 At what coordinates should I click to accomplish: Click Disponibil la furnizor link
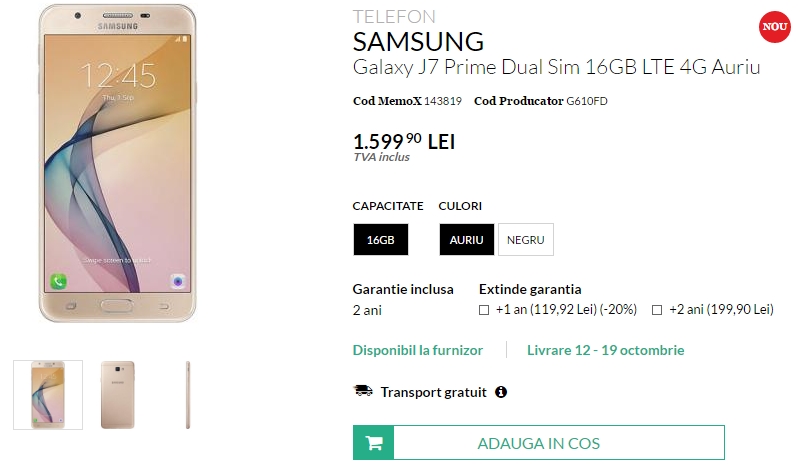click(417, 350)
